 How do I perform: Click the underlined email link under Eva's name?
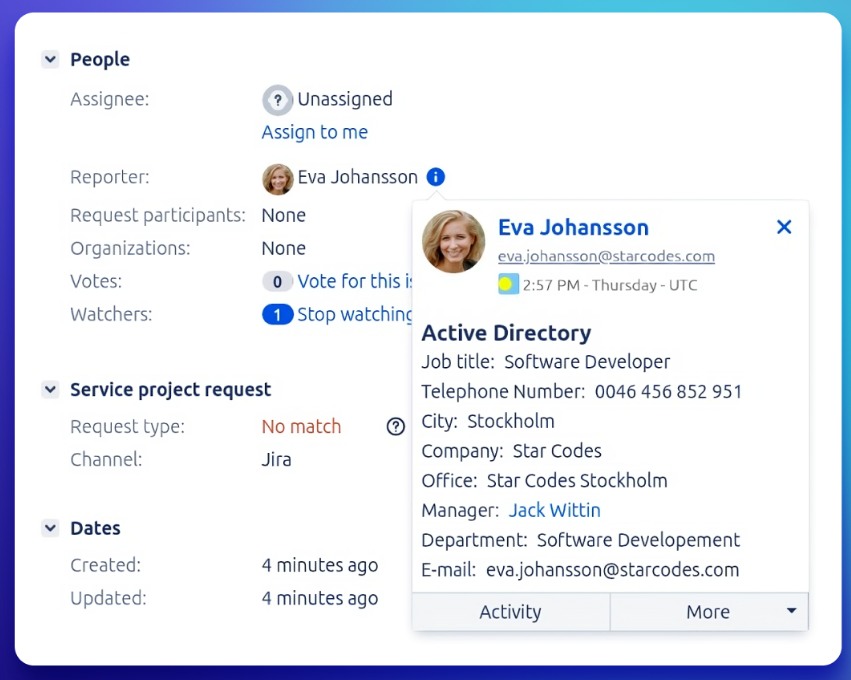[x=606, y=256]
